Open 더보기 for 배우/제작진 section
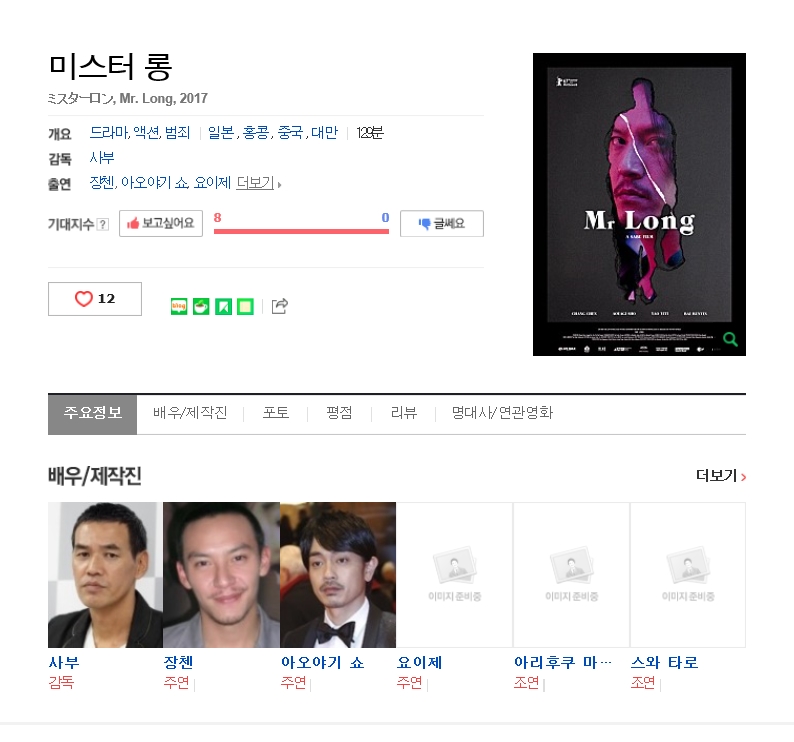This screenshot has width=794, height=742. [721, 476]
